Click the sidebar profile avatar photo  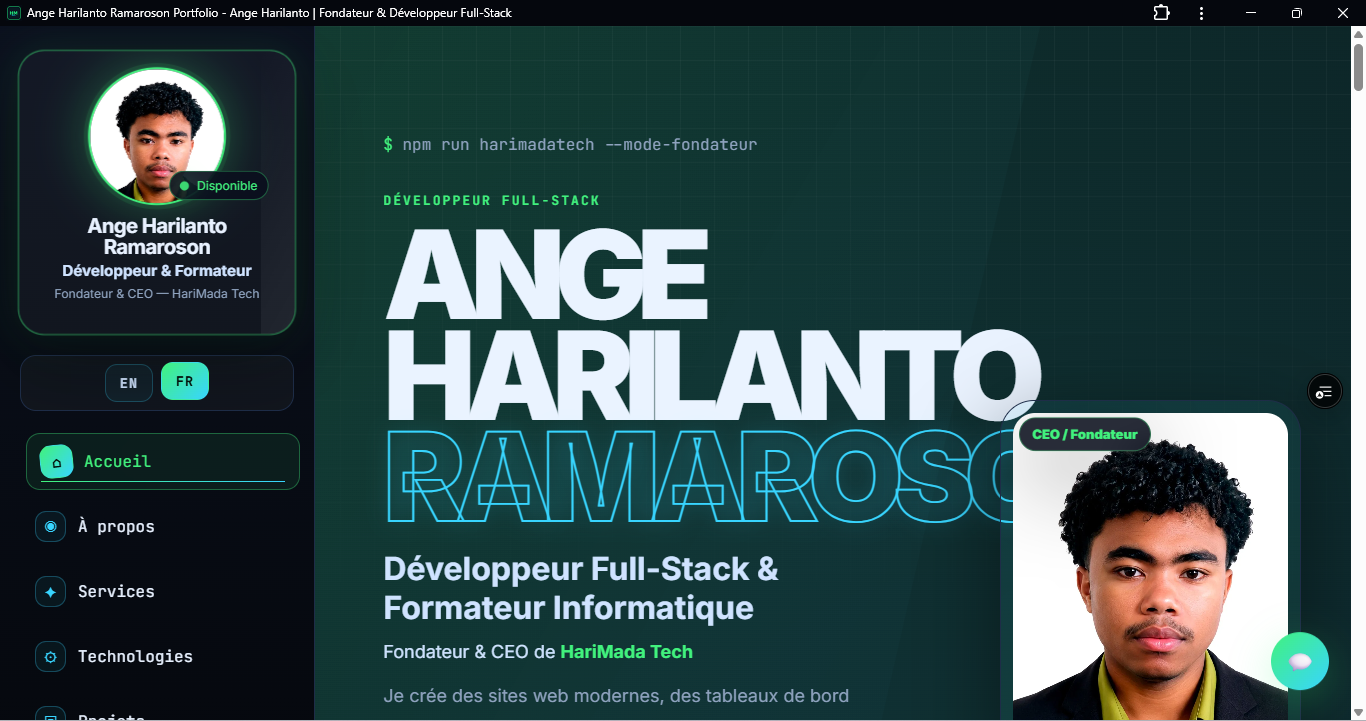(157, 136)
